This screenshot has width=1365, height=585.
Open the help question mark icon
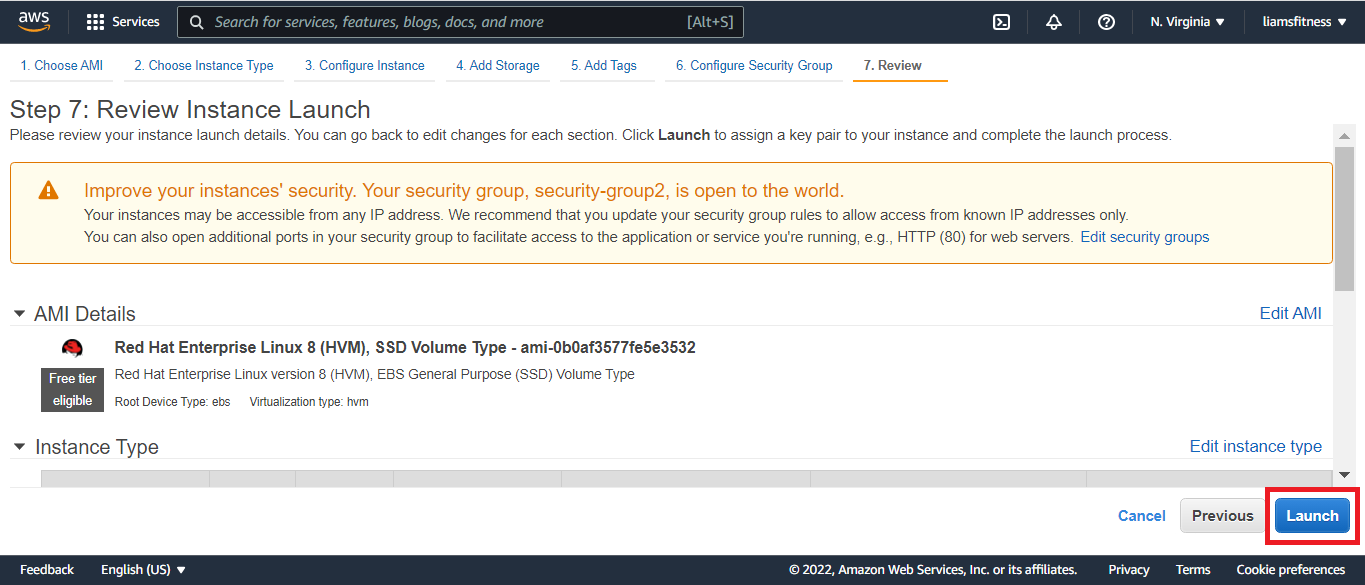click(1106, 22)
